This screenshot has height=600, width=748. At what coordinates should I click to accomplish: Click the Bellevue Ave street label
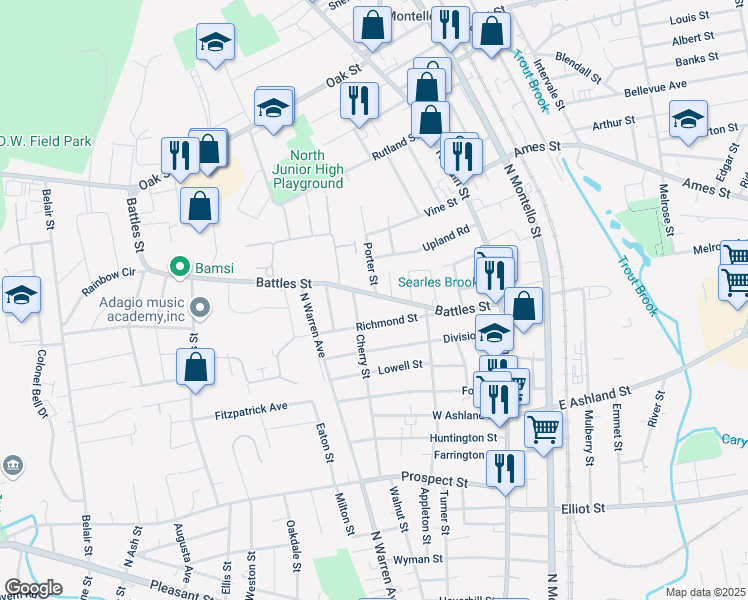(655, 88)
